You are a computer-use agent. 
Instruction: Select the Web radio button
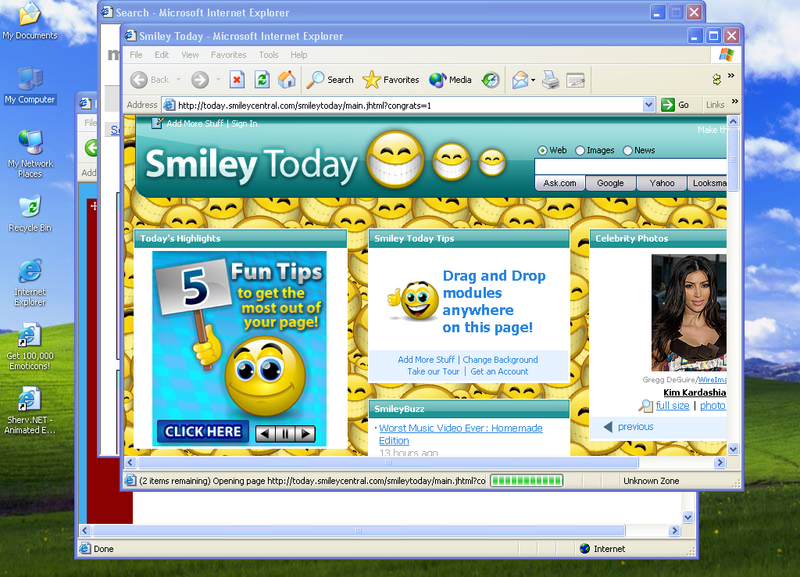coord(542,150)
